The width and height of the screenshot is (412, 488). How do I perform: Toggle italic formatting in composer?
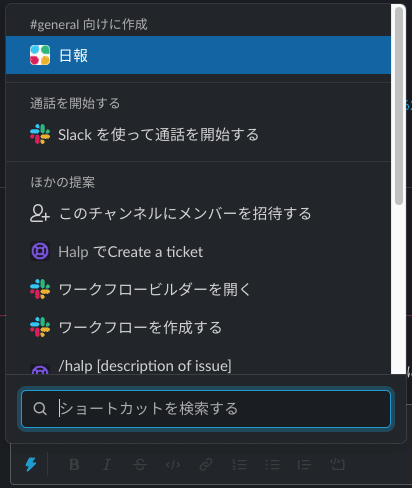coord(107,464)
